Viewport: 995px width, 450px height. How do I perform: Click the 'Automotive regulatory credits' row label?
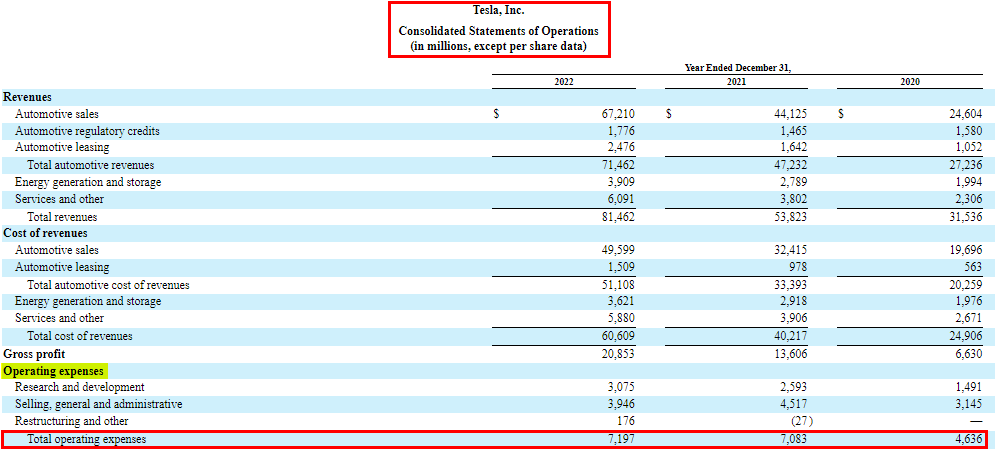pos(87,131)
